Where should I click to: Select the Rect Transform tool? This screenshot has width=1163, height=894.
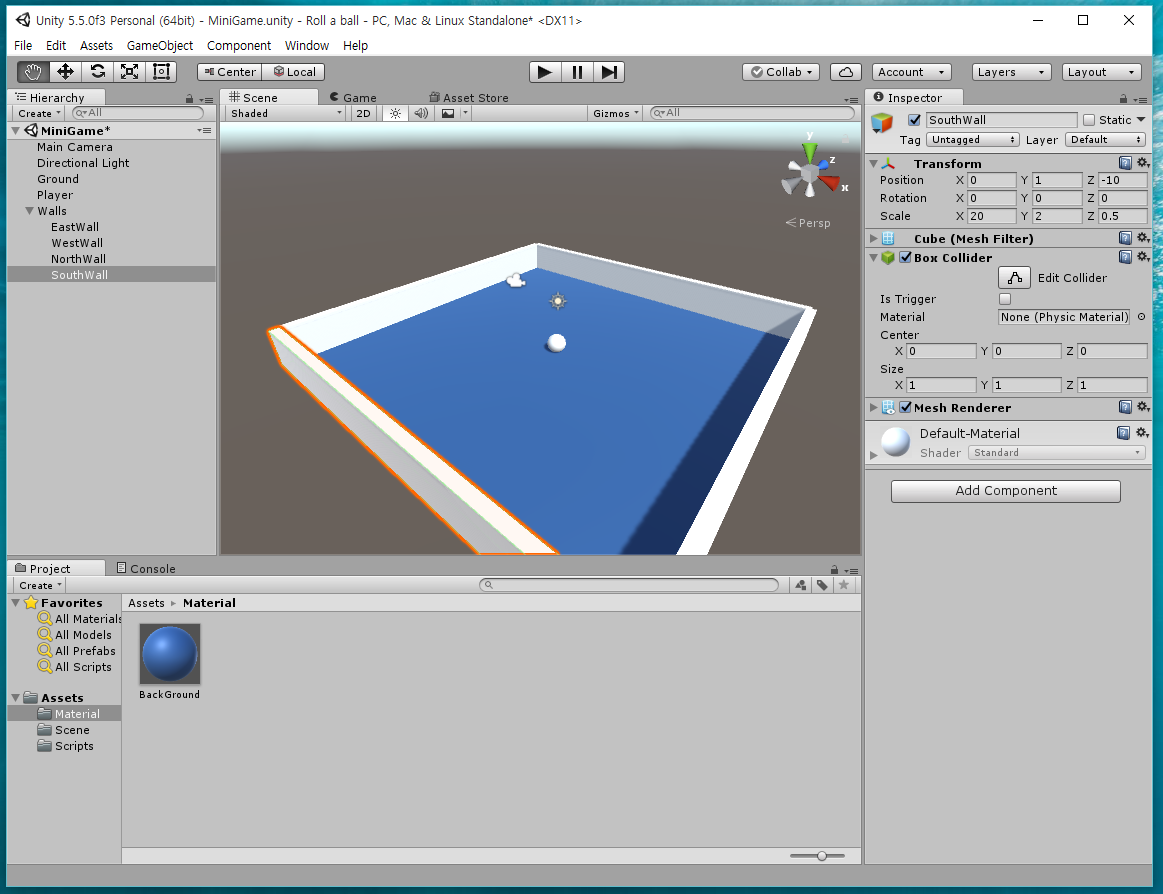[160, 71]
